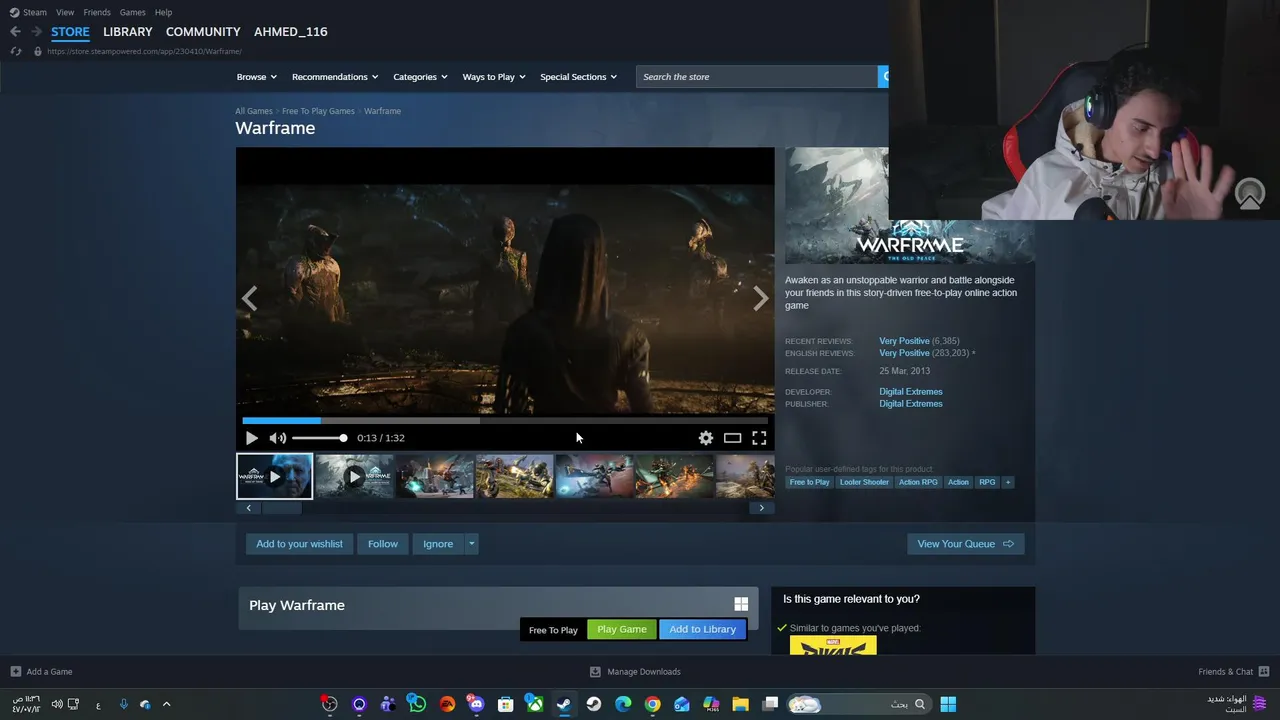Click Add to Library
Viewport: 1280px width, 720px height.
(703, 629)
